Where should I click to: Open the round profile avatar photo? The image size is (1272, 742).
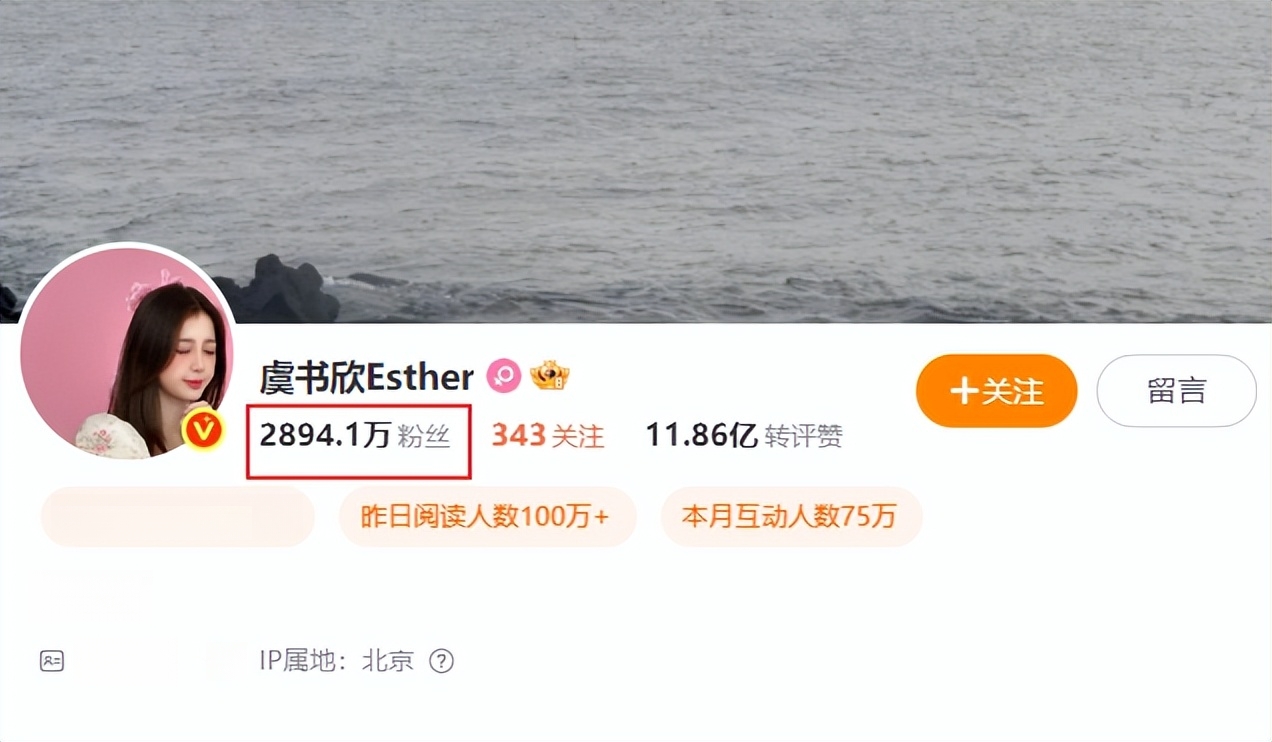(127, 352)
